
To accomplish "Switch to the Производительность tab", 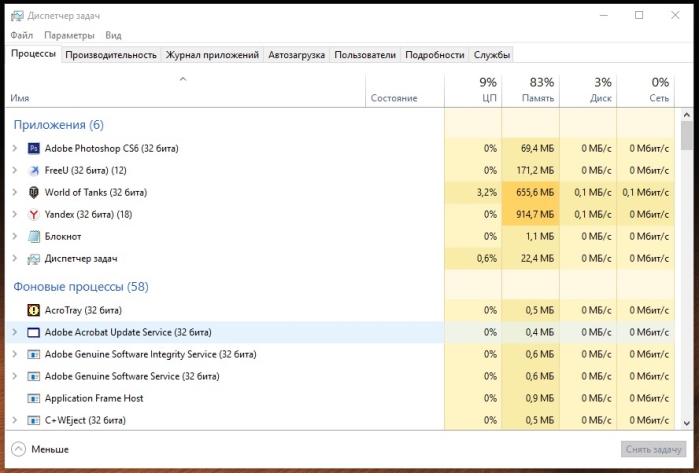I will pos(111,55).
